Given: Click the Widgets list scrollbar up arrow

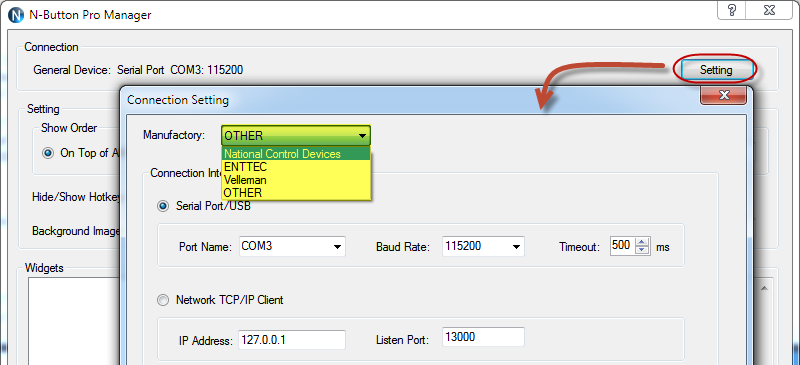Looking at the screenshot, I should tap(764, 288).
